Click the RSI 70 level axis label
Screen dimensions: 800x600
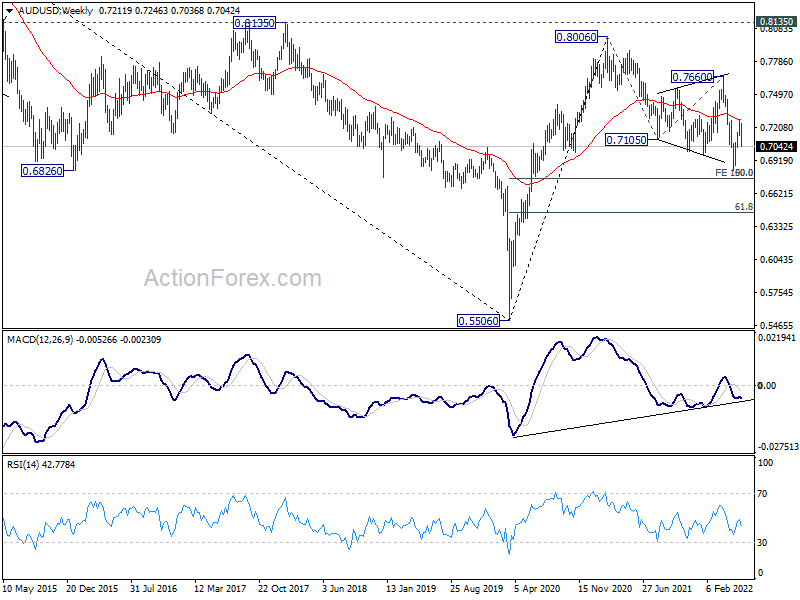point(762,494)
